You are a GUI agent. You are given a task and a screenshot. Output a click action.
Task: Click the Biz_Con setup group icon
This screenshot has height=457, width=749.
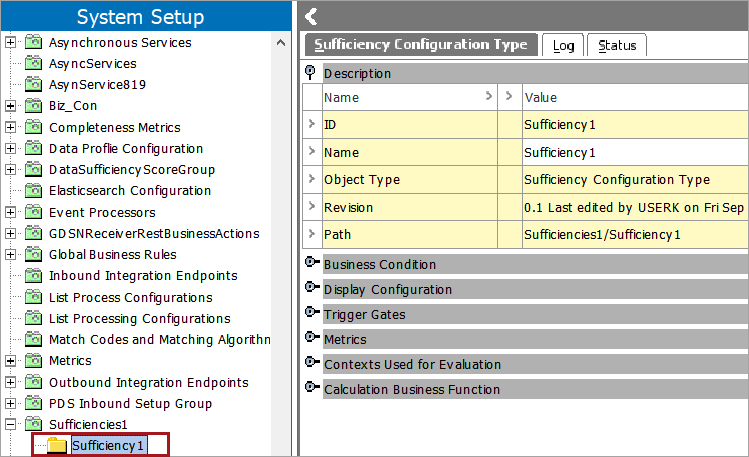(33, 105)
